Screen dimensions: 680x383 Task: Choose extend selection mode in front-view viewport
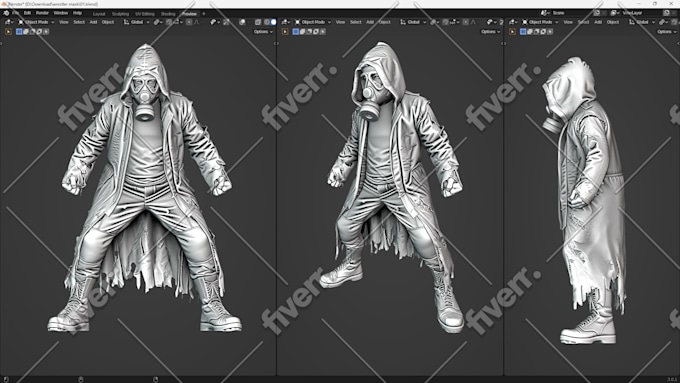click(26, 32)
